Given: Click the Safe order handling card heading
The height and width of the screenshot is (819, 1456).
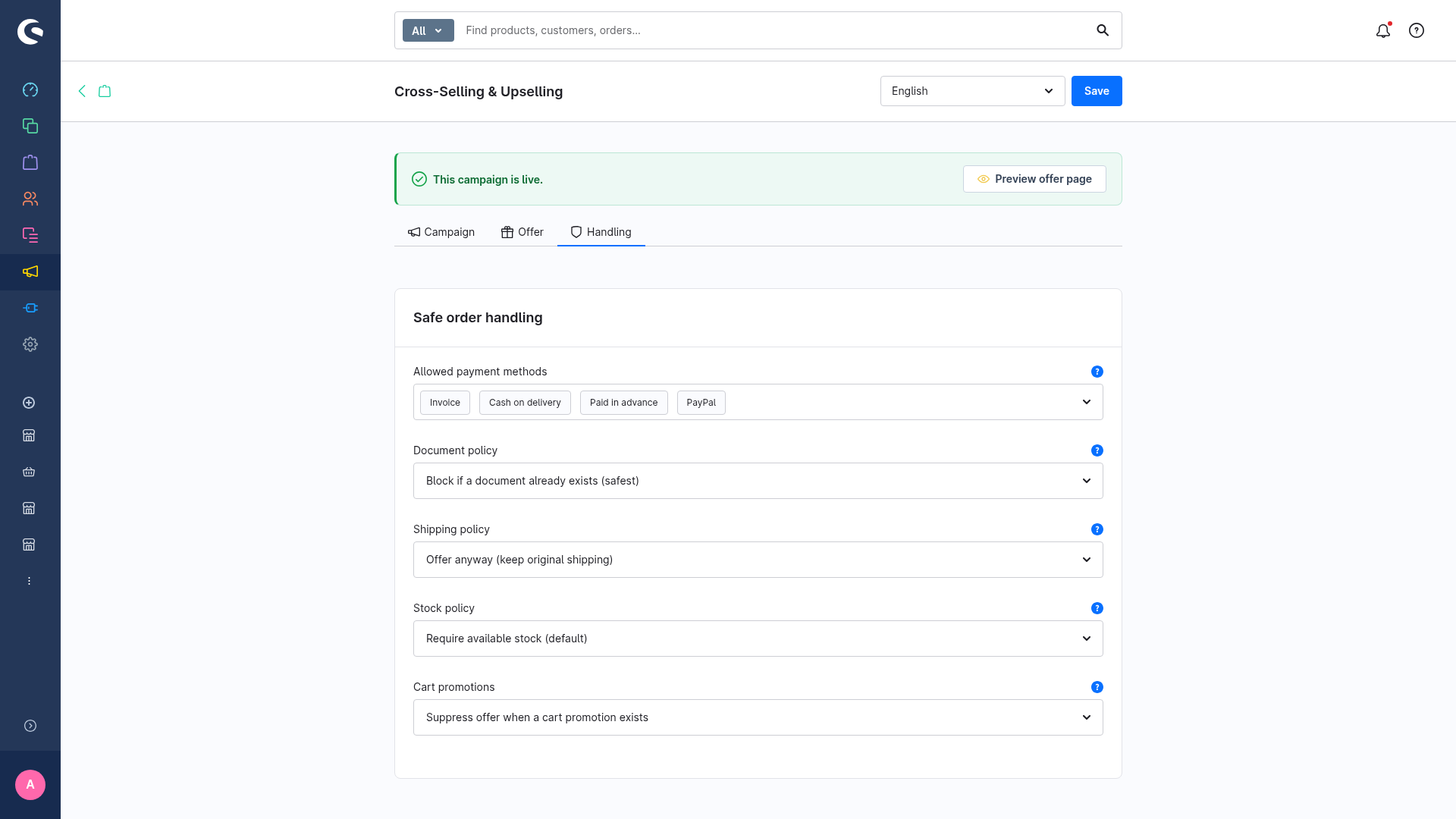Looking at the screenshot, I should [x=478, y=318].
